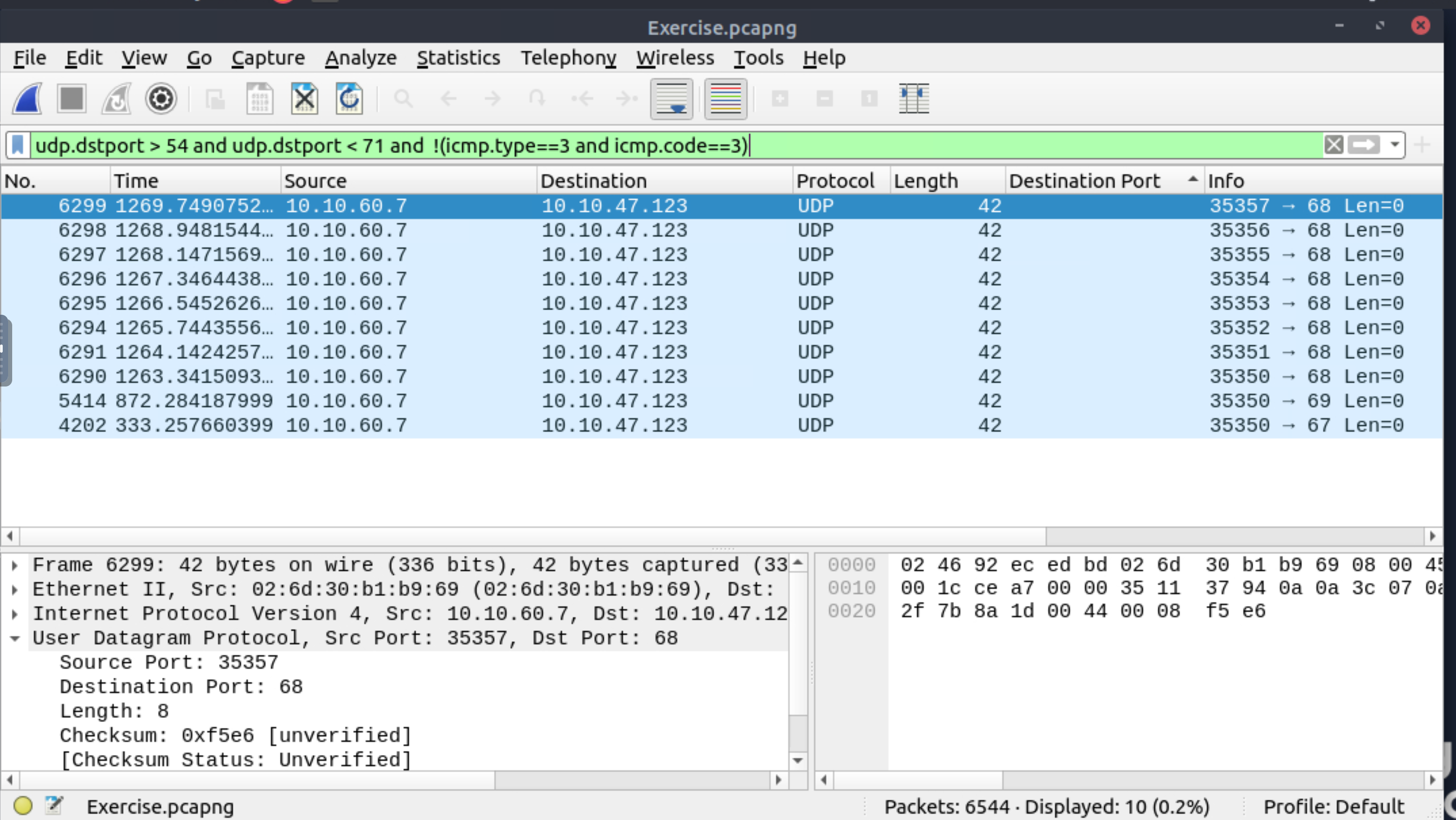This screenshot has width=1456, height=820.
Task: Click the Profile: Default status entry
Action: coord(1334,806)
